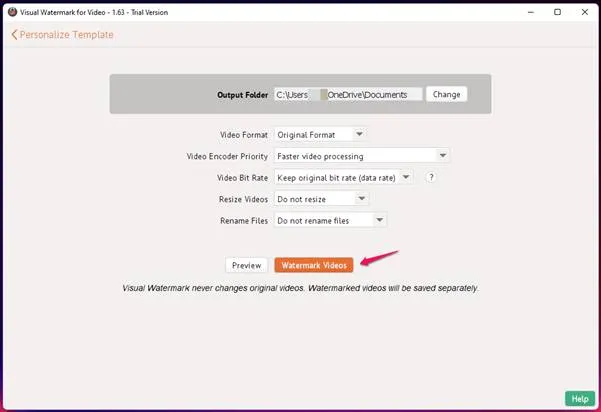This screenshot has width=601, height=412.
Task: Click the 'Resize Videos' label
Action: [x=243, y=199]
